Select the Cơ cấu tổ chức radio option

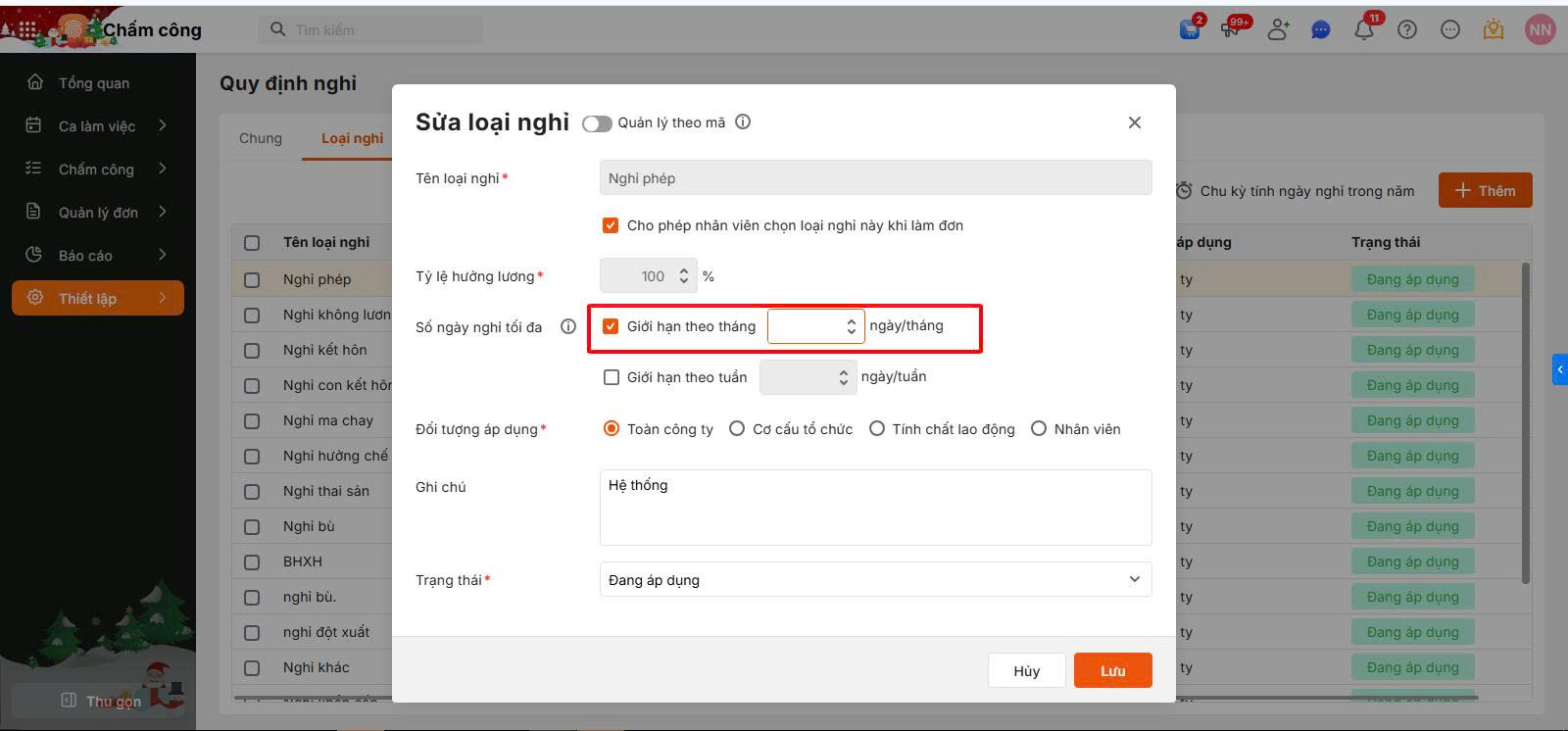click(x=737, y=429)
